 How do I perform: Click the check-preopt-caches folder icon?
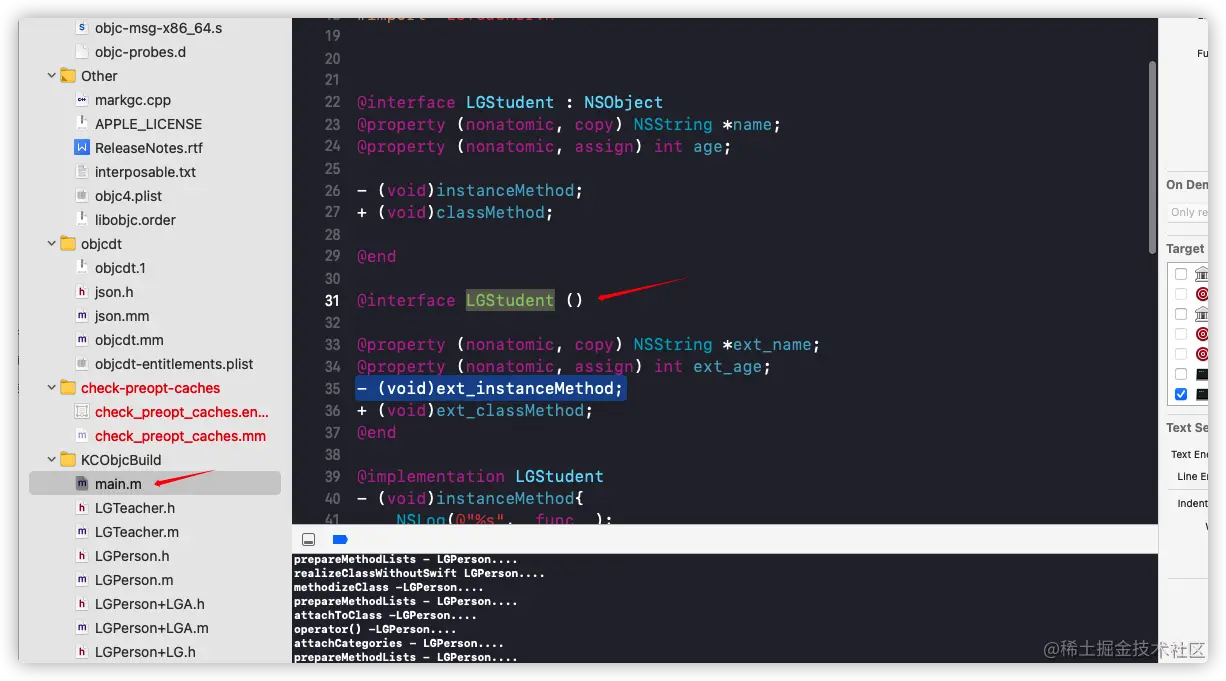point(68,388)
